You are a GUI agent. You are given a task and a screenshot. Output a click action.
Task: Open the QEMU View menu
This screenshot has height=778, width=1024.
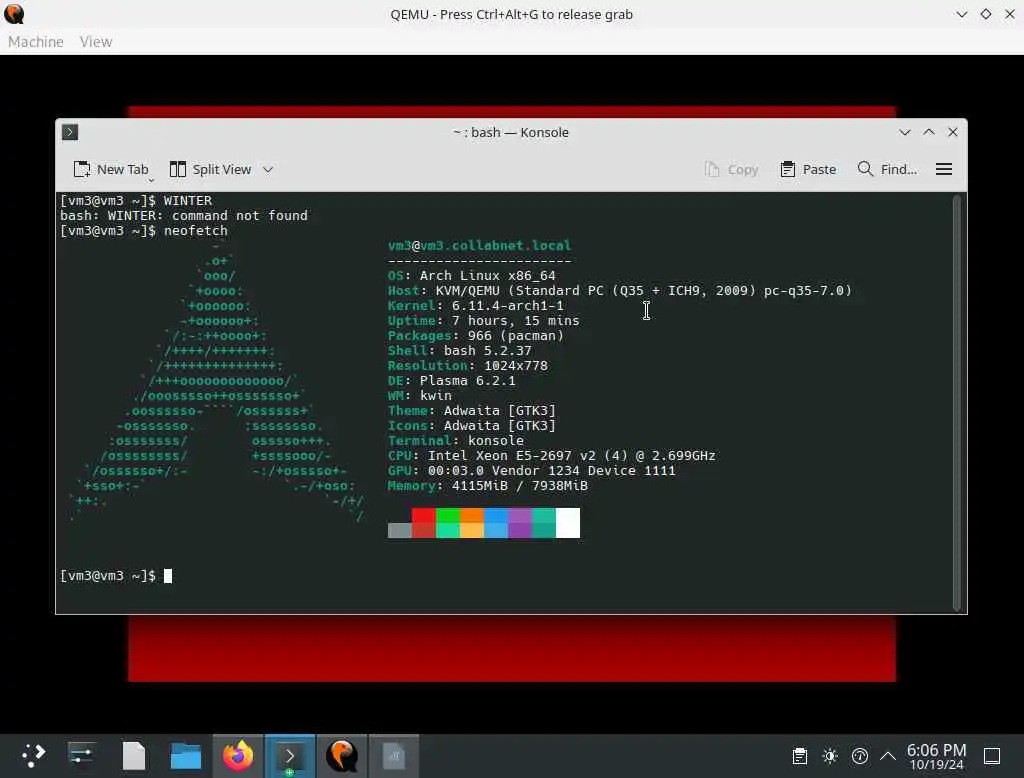[96, 41]
